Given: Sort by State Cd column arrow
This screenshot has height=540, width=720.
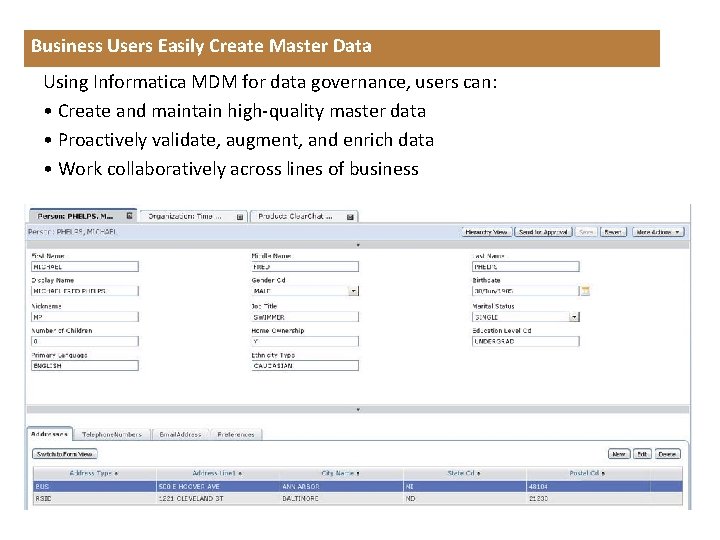Looking at the screenshot, I should coord(478,473).
